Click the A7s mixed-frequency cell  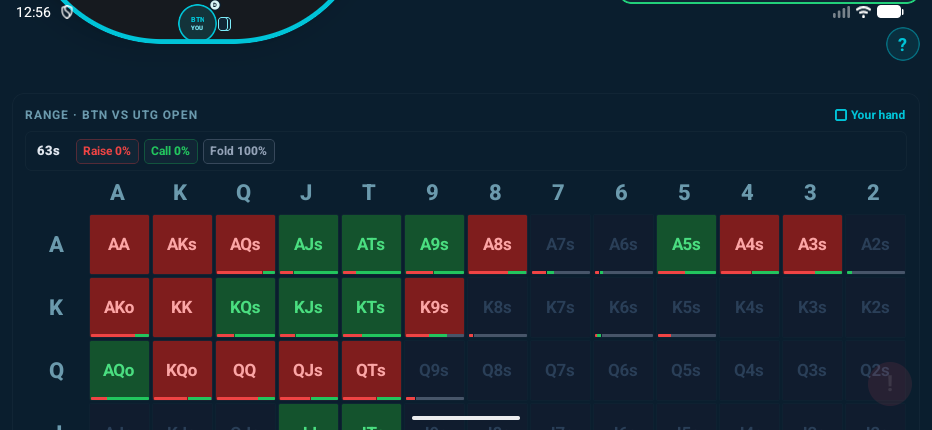pyautogui.click(x=560, y=244)
